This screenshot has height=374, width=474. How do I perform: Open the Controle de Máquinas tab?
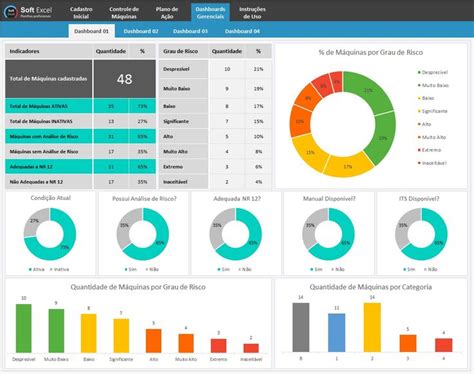[124, 13]
